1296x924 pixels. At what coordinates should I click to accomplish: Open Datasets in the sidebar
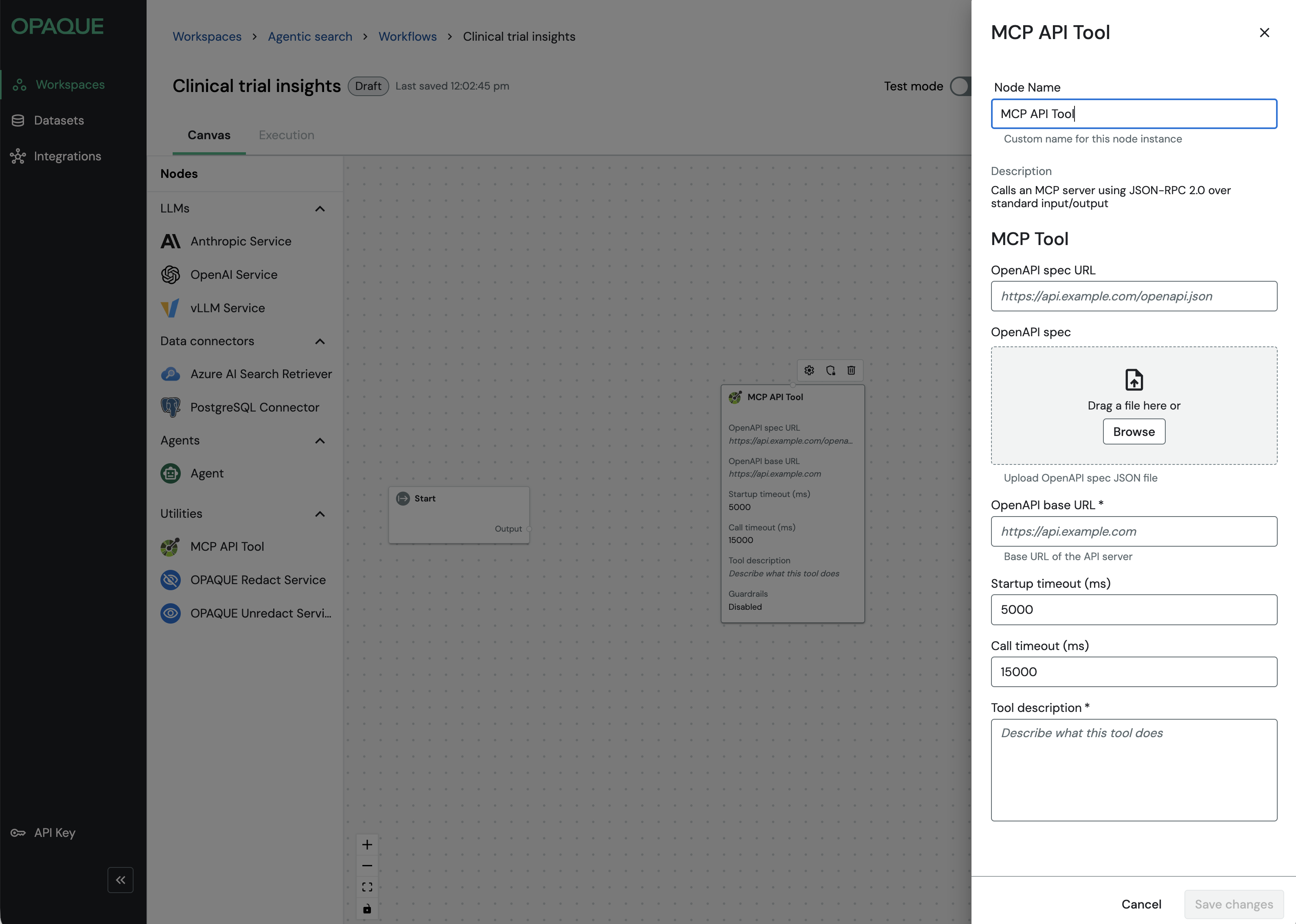pyautogui.click(x=59, y=120)
